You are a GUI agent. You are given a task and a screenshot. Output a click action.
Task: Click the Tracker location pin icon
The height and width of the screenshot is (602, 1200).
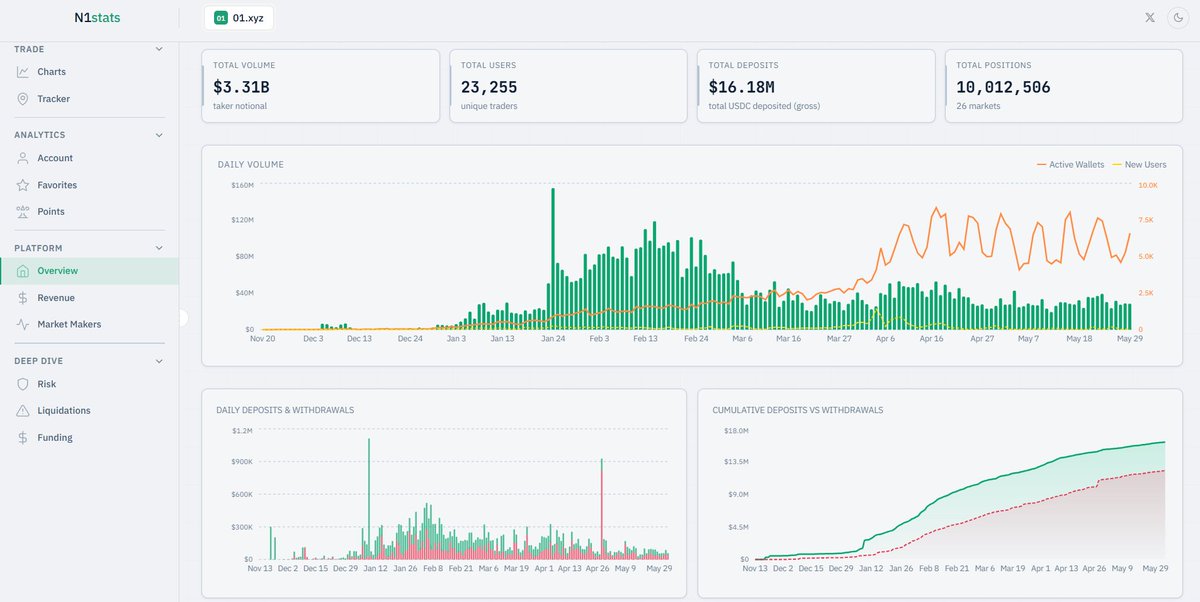(x=23, y=99)
